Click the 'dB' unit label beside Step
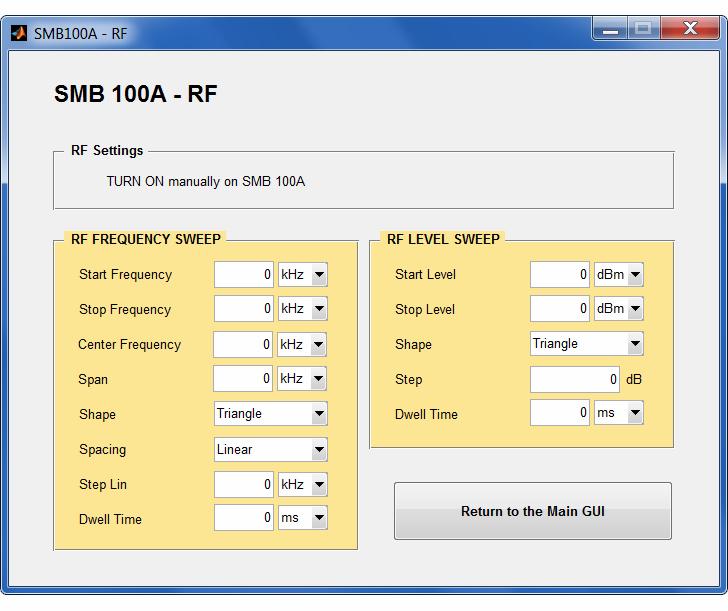The height and width of the screenshot is (611, 728). pyautogui.click(x=634, y=379)
